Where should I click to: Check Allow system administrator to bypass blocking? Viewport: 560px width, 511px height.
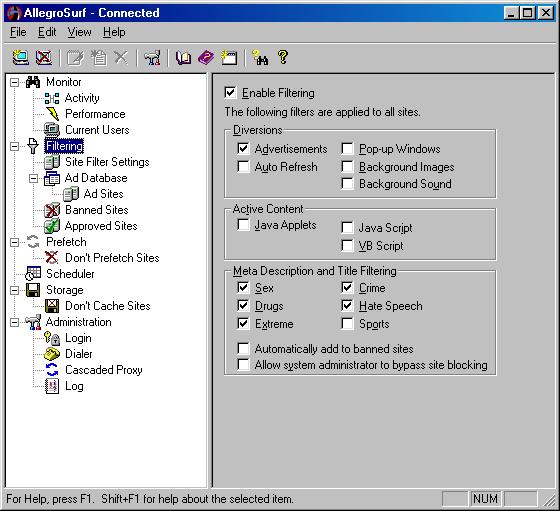(243, 365)
